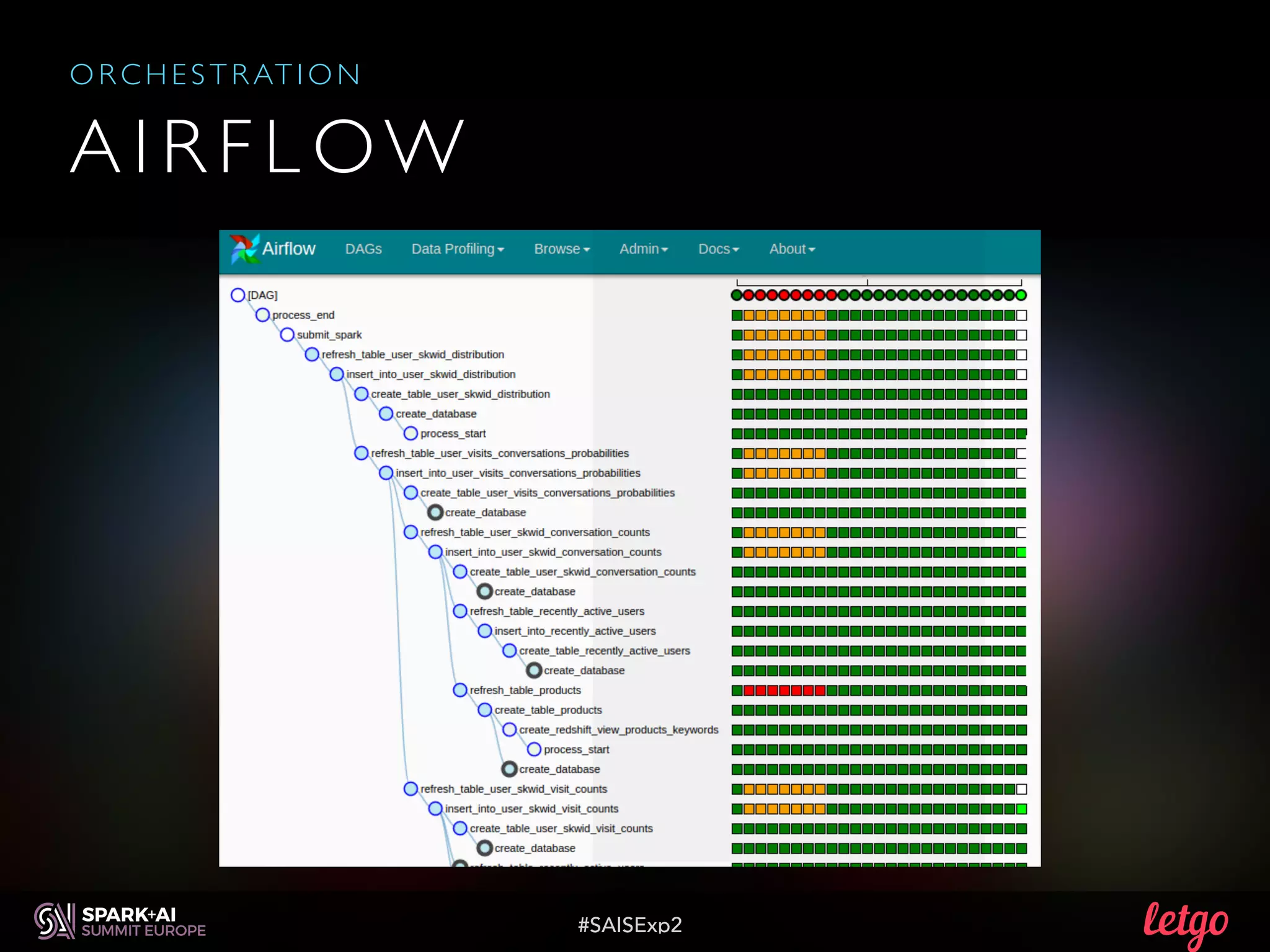
Task: Open the About menu
Action: tap(792, 249)
